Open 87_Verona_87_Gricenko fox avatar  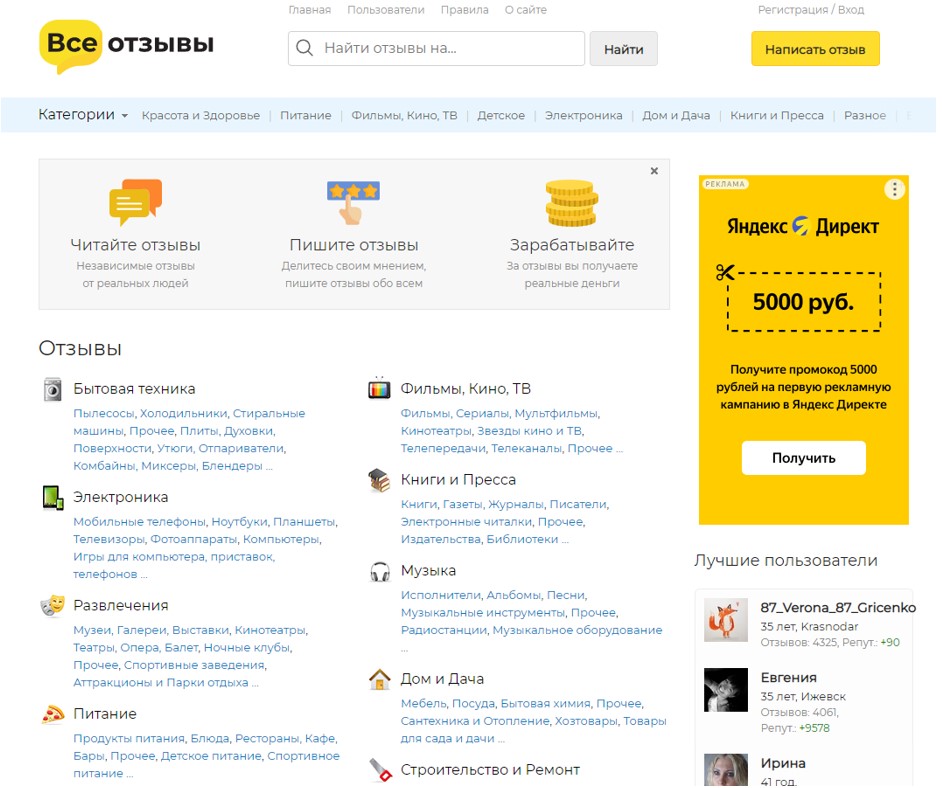(726, 620)
